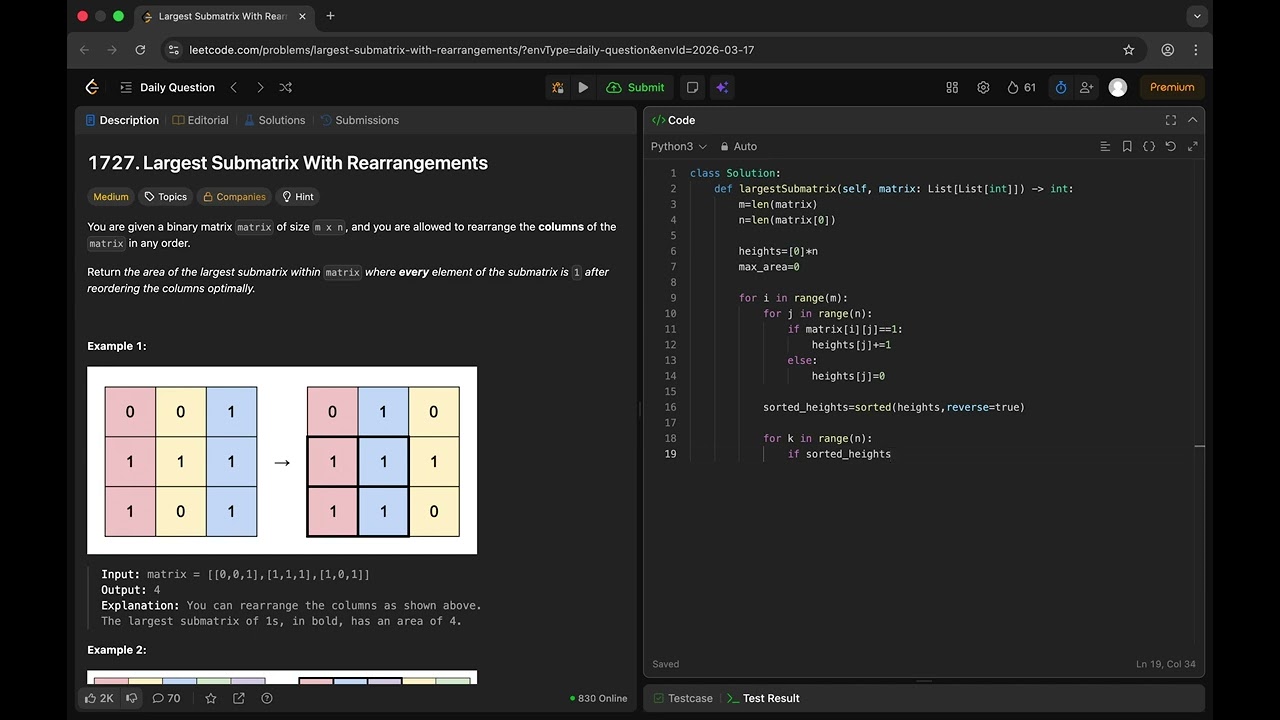Click the Example 1 matrix image
Image resolution: width=1280 pixels, height=720 pixels.
coord(282,460)
